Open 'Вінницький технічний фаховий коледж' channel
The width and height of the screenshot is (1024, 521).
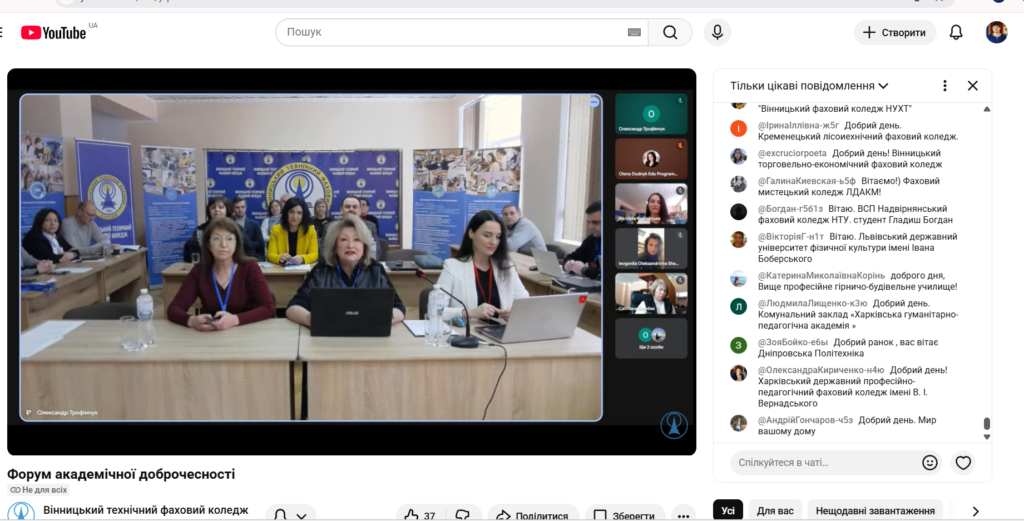coord(145,510)
